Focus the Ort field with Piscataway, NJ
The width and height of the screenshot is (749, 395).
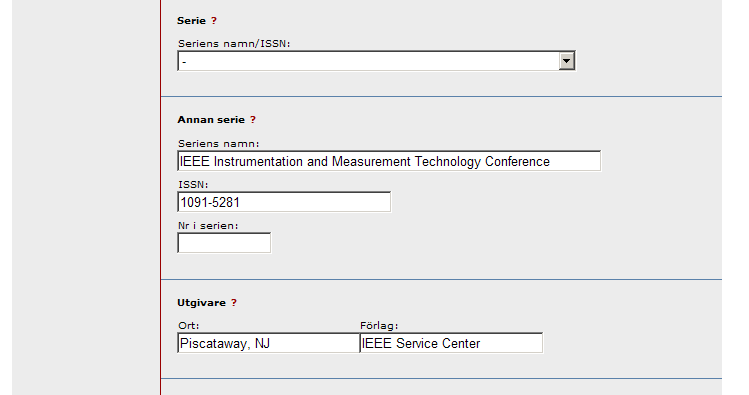pos(268,343)
